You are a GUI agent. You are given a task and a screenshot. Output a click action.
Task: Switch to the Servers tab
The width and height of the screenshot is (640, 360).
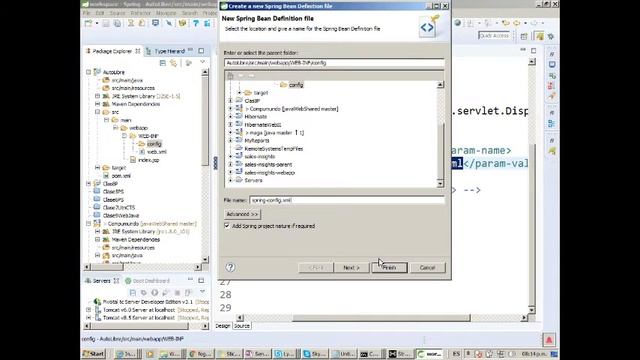[x=101, y=281]
